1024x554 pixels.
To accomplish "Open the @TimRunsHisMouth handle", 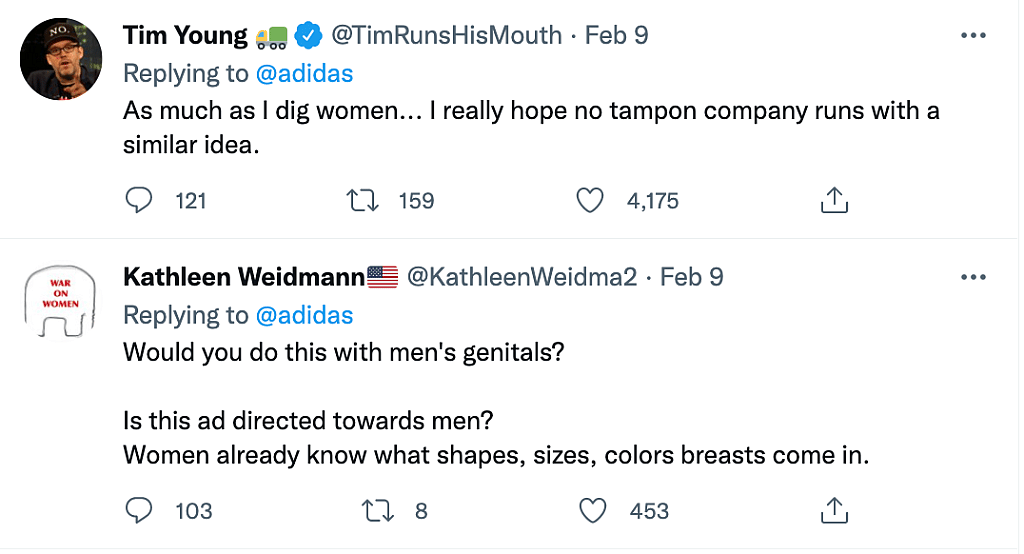I will tap(446, 36).
